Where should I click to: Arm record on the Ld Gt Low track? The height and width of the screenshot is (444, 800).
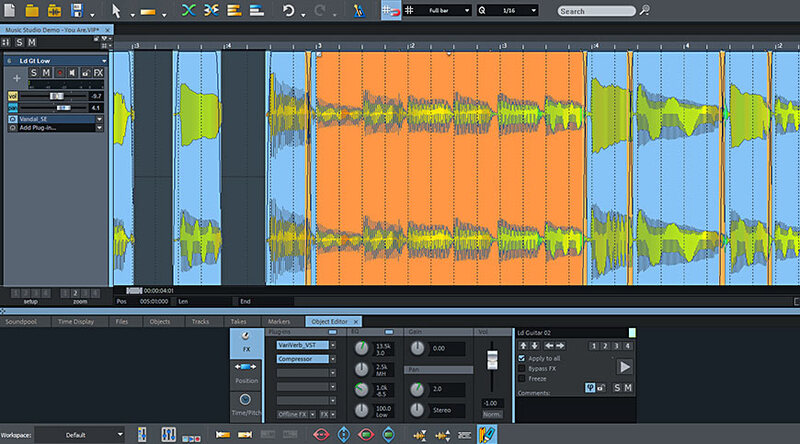point(60,73)
